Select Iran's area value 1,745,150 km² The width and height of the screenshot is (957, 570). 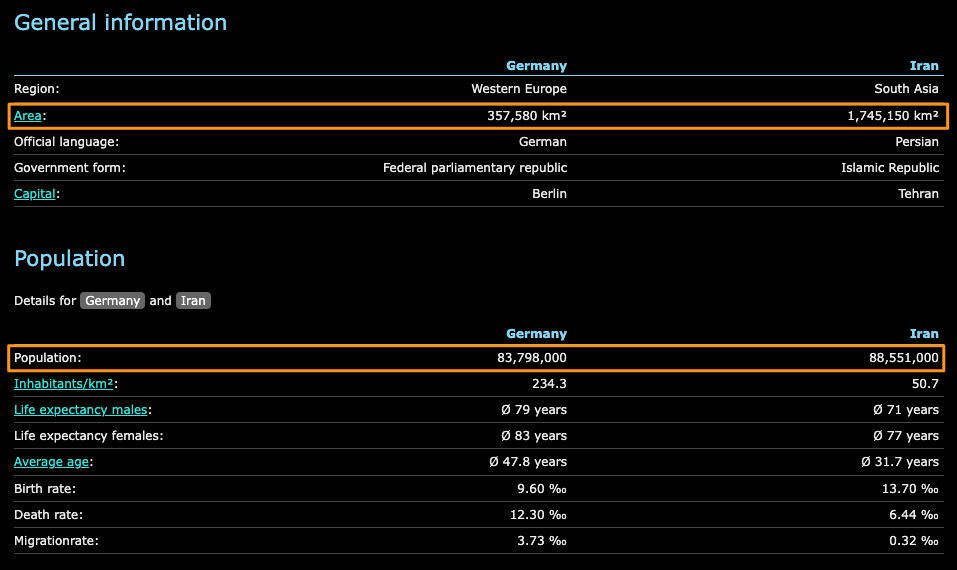(x=893, y=116)
